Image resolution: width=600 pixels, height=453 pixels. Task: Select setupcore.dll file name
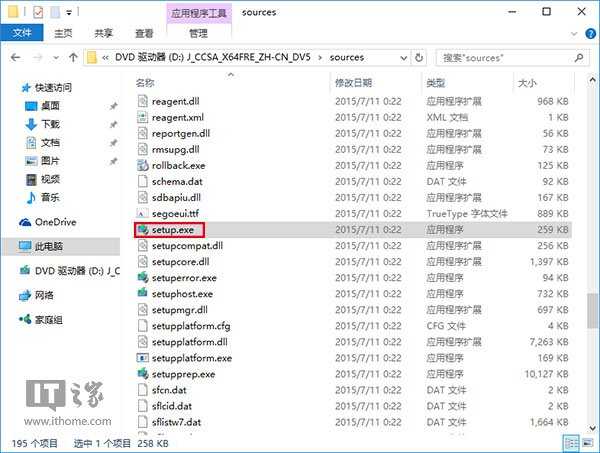(180, 262)
